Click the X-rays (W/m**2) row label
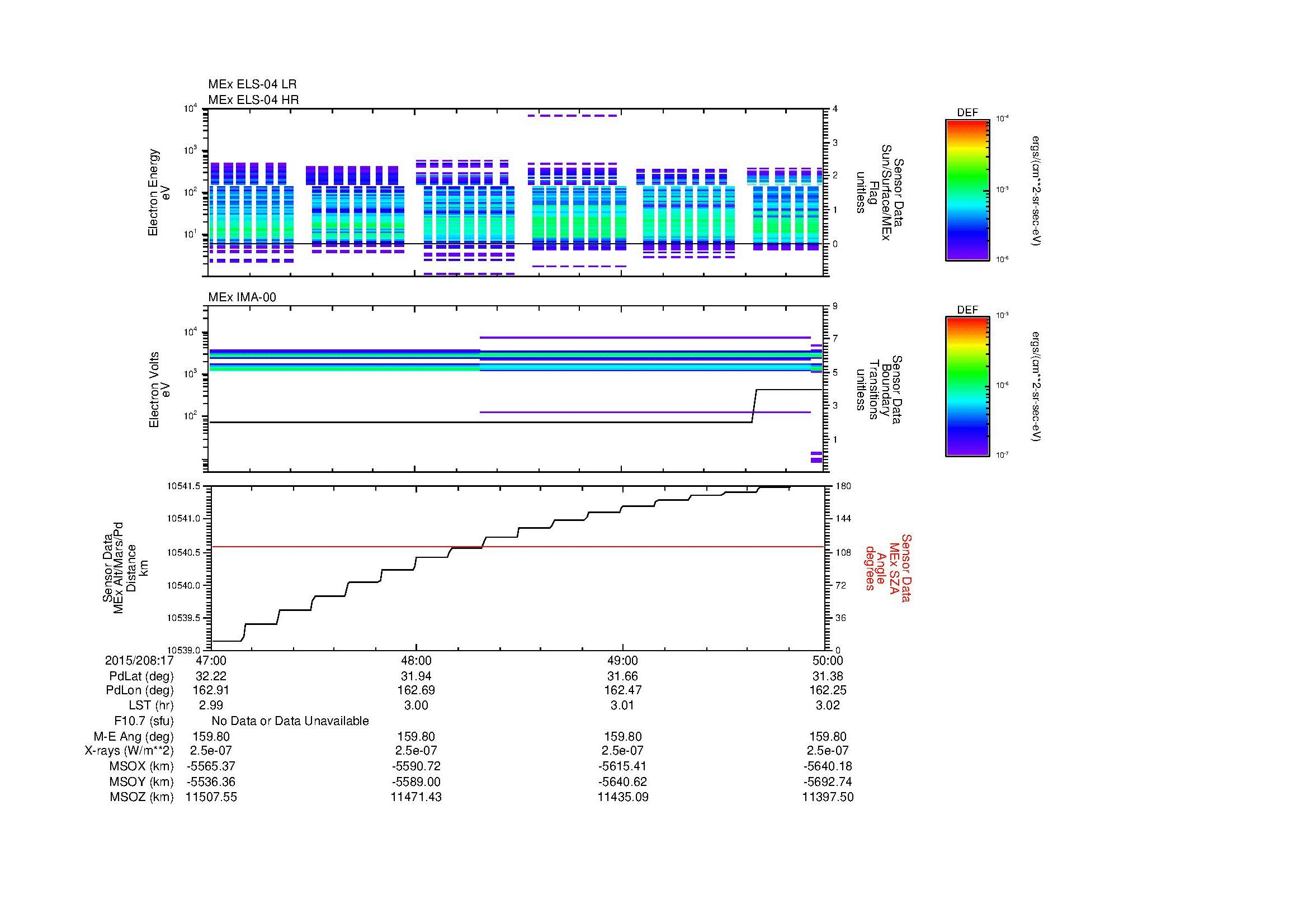Screen dimensions: 1308x924 129,750
